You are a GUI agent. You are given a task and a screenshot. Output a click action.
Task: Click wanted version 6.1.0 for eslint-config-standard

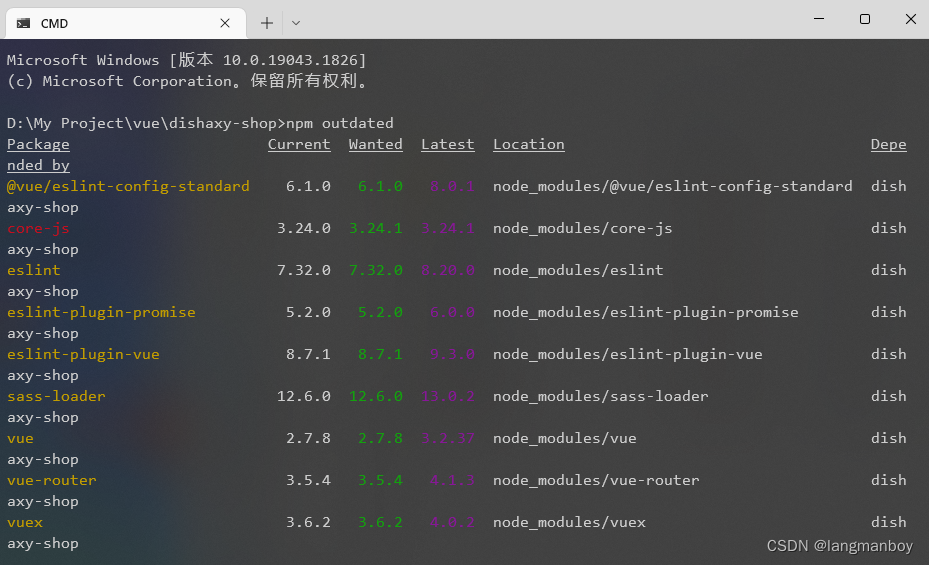point(380,187)
